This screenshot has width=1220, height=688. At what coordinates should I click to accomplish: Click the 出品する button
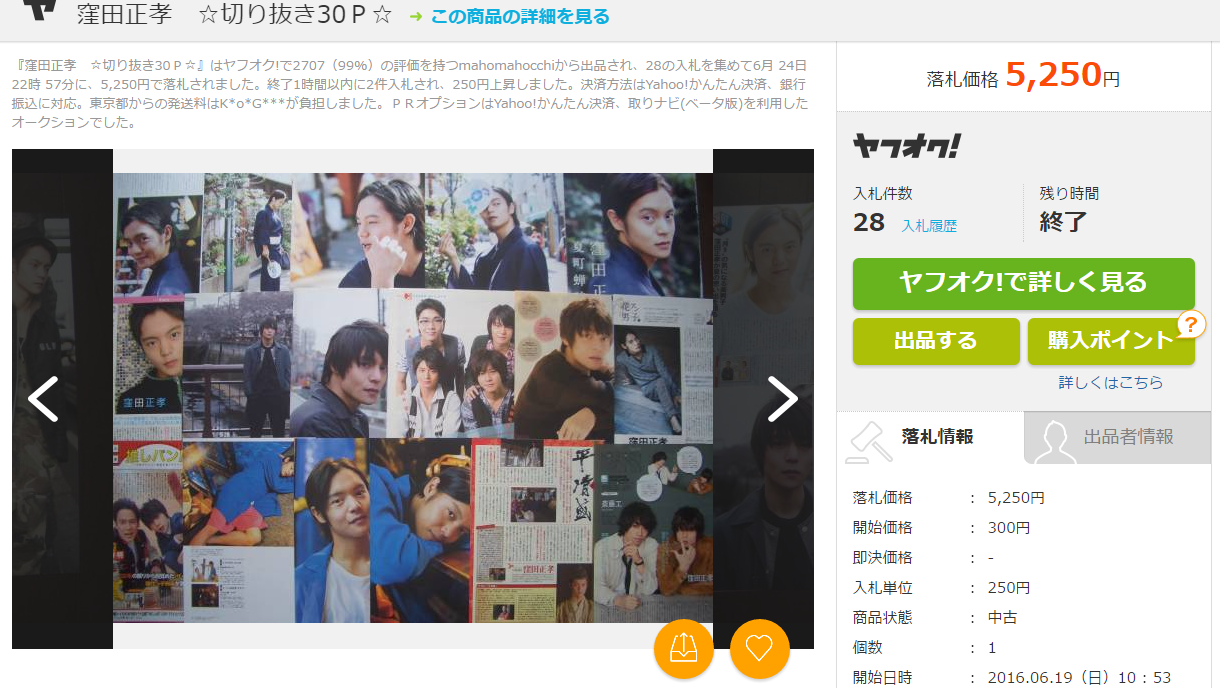[936, 341]
